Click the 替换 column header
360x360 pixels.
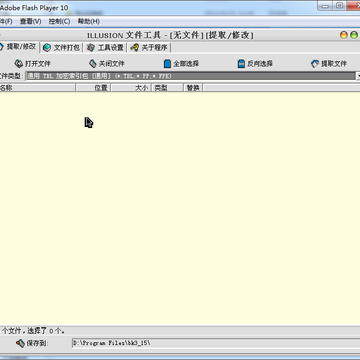pyautogui.click(x=193, y=88)
